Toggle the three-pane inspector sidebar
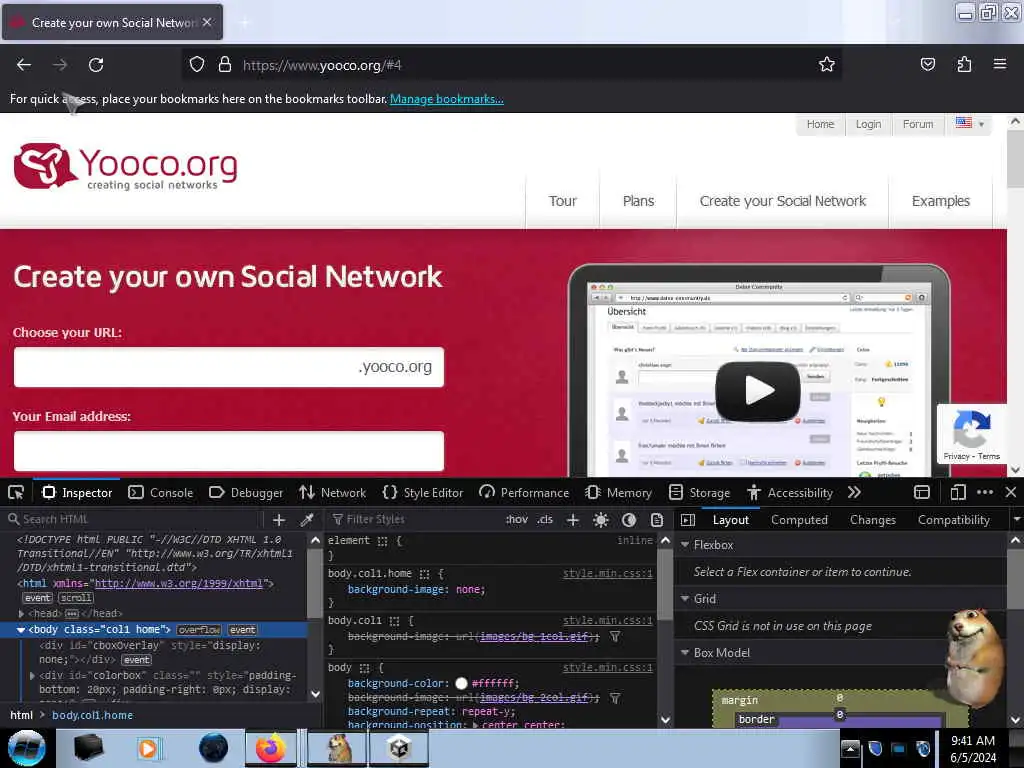 pyautogui.click(x=688, y=520)
